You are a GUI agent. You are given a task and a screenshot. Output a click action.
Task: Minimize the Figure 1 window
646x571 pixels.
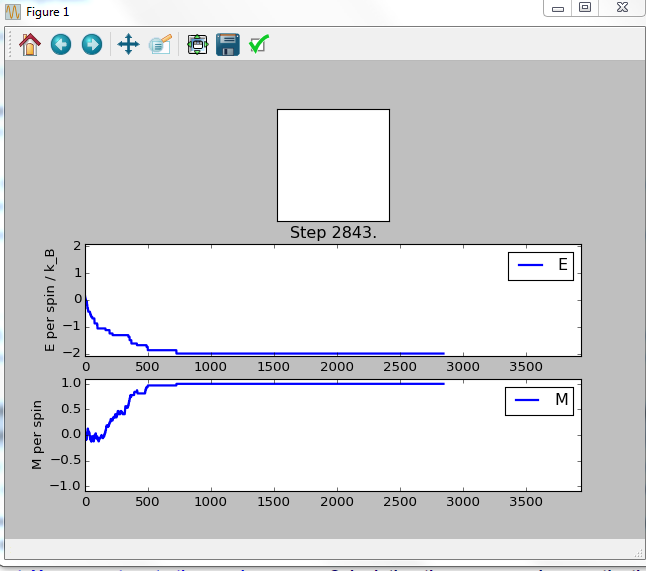coord(558,8)
